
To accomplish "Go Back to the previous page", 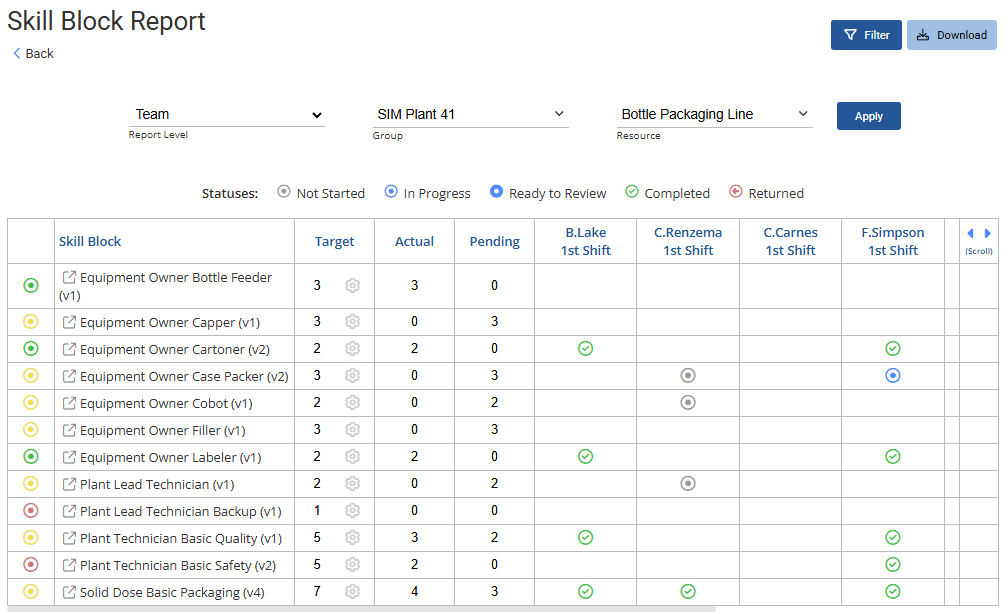I will [x=33, y=54].
